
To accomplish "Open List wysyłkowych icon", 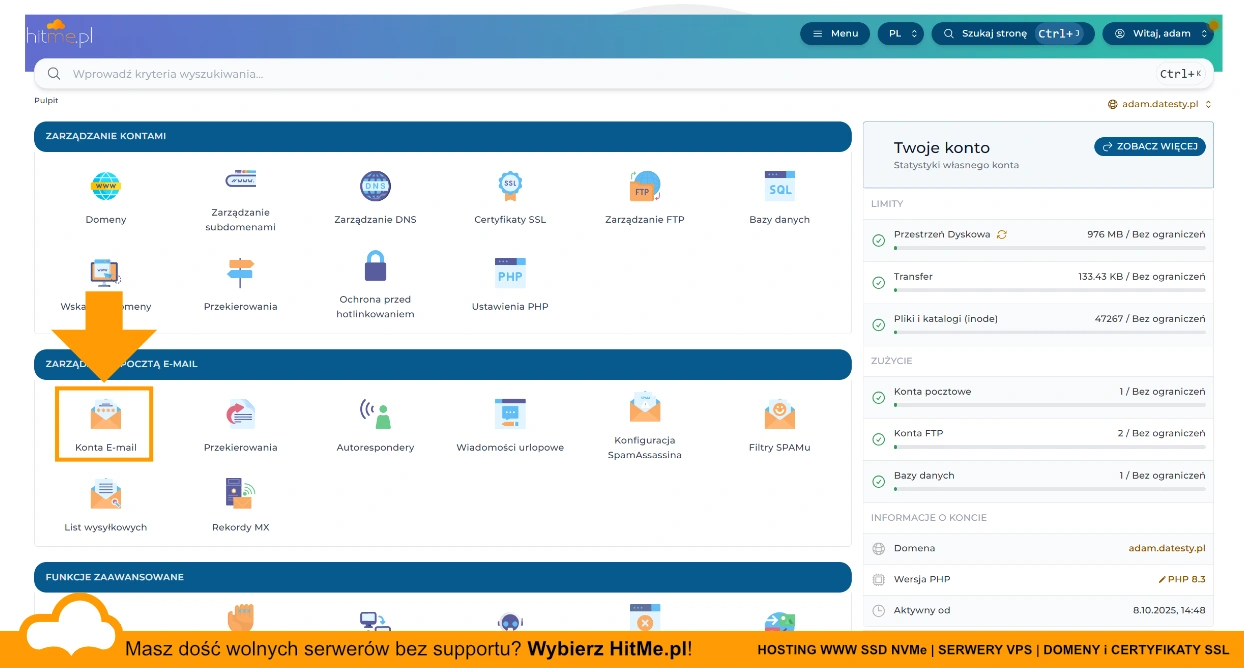I will click(106, 493).
